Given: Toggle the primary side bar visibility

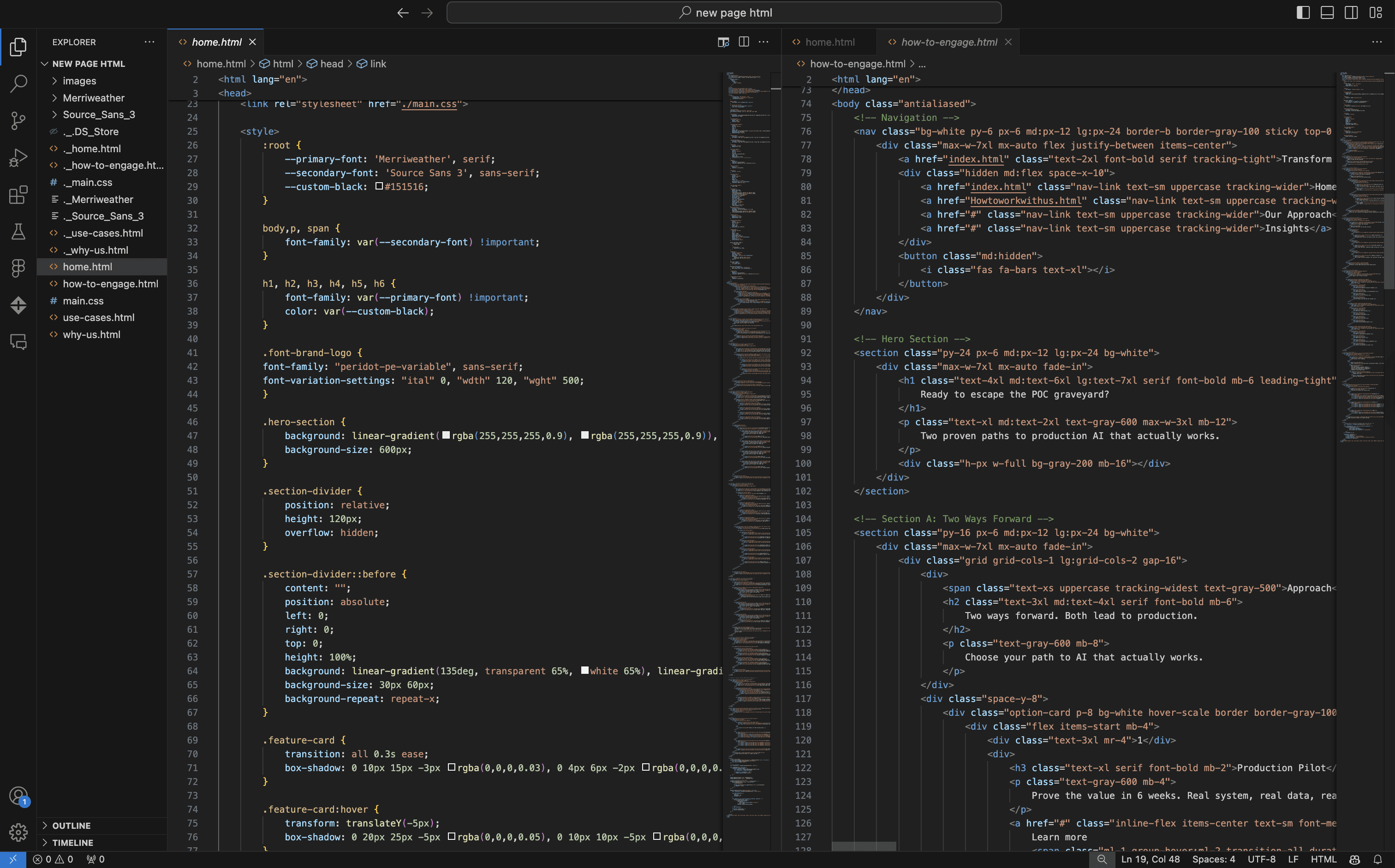Looking at the screenshot, I should click(1303, 12).
